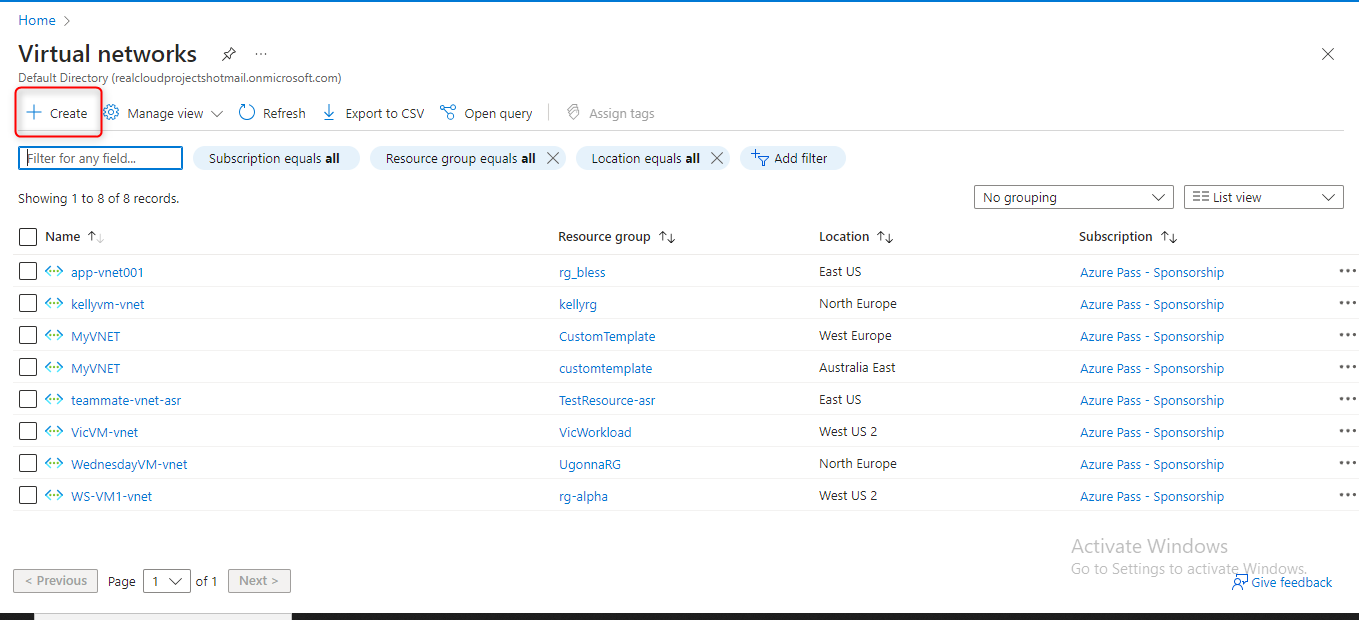This screenshot has height=620, width=1359.
Task: Open the TestResource-asr resource group
Action: coord(607,400)
